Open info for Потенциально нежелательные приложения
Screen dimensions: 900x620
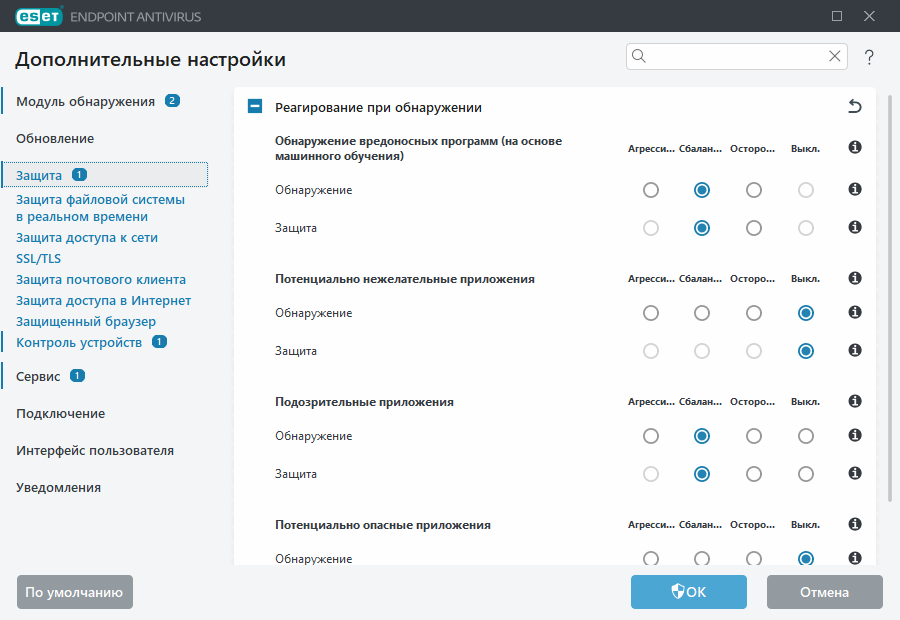click(854, 278)
